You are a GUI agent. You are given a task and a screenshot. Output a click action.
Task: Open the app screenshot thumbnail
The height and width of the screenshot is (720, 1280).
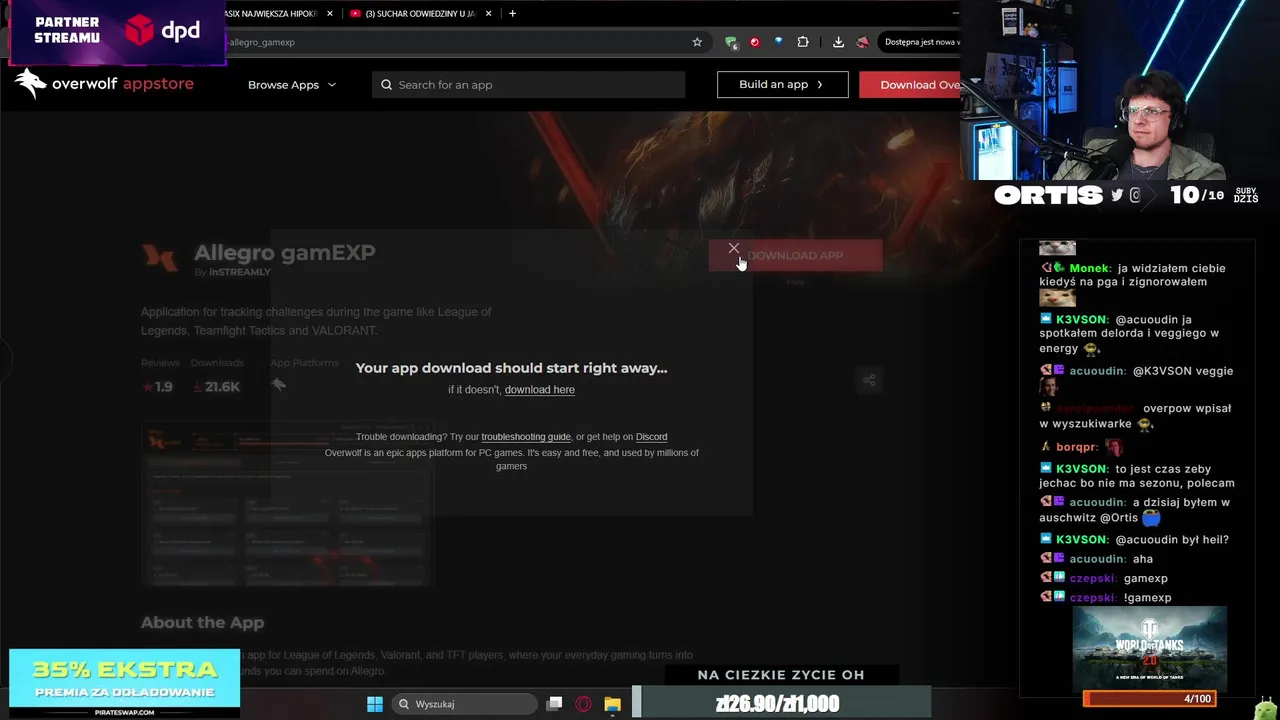tap(286, 504)
